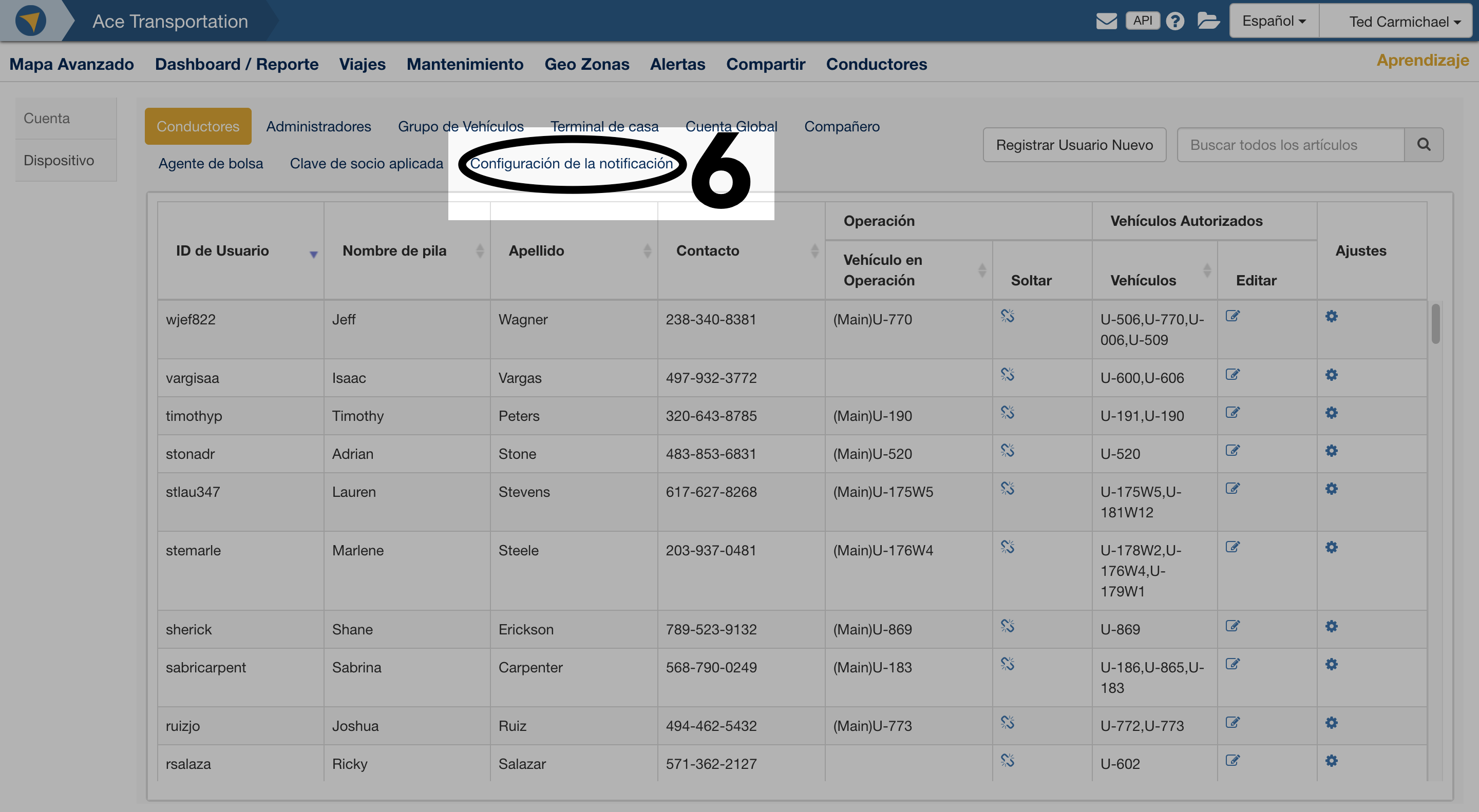Open settings gear for Marlene Steele
Image resolution: width=1479 pixels, height=812 pixels.
pyautogui.click(x=1332, y=547)
